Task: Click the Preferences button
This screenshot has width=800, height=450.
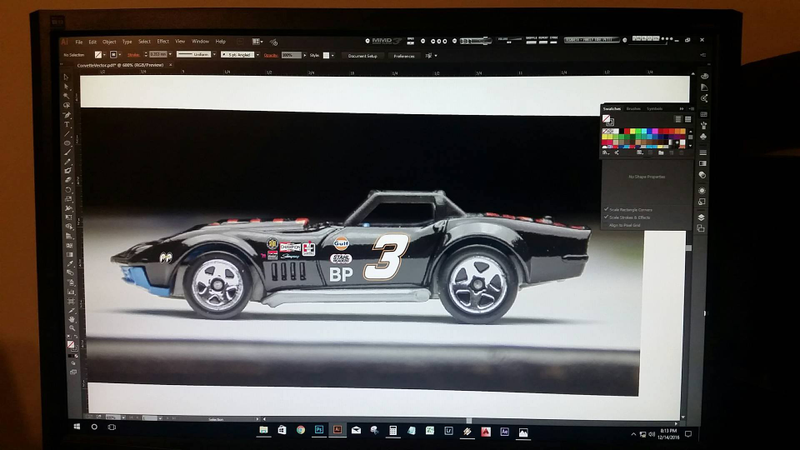Action: [404, 56]
